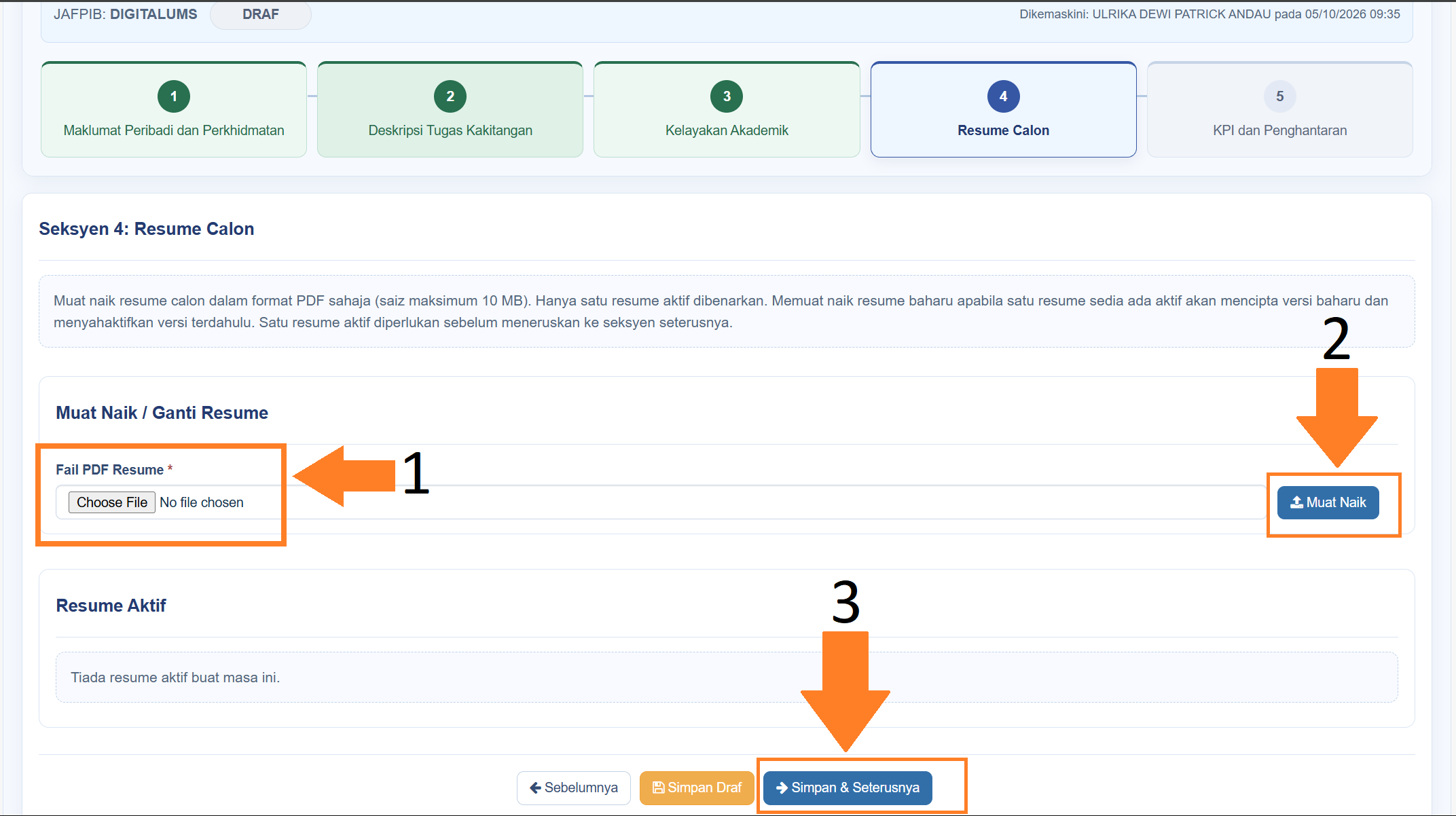Click the step 1 number circle
The height and width of the screenshot is (816, 1456).
174,96
